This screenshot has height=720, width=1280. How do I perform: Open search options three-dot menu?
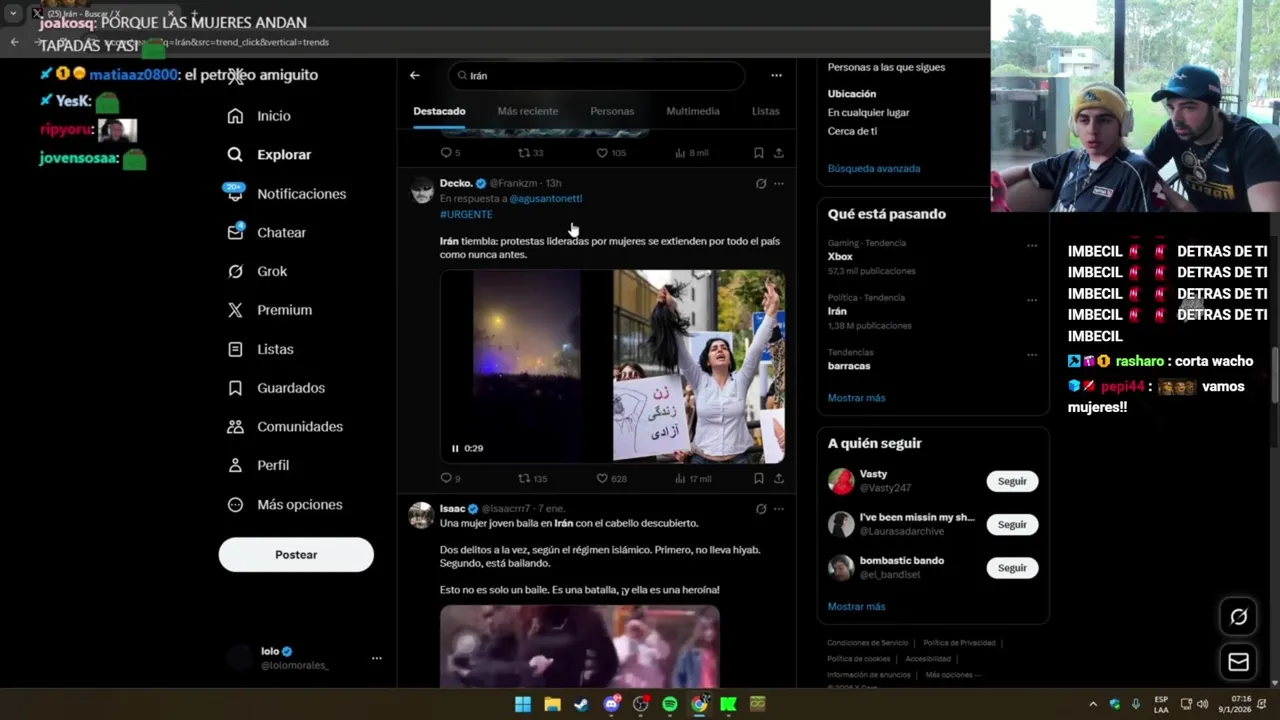click(x=776, y=75)
